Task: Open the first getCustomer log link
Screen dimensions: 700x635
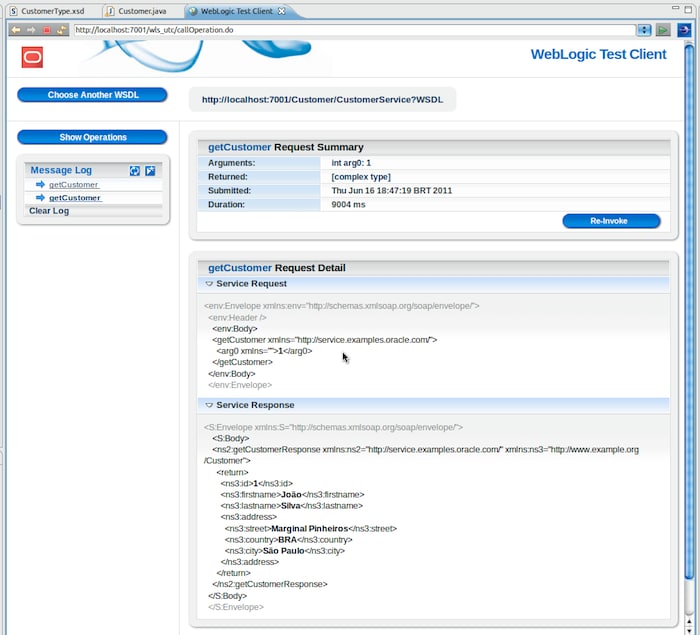Action: (x=74, y=185)
